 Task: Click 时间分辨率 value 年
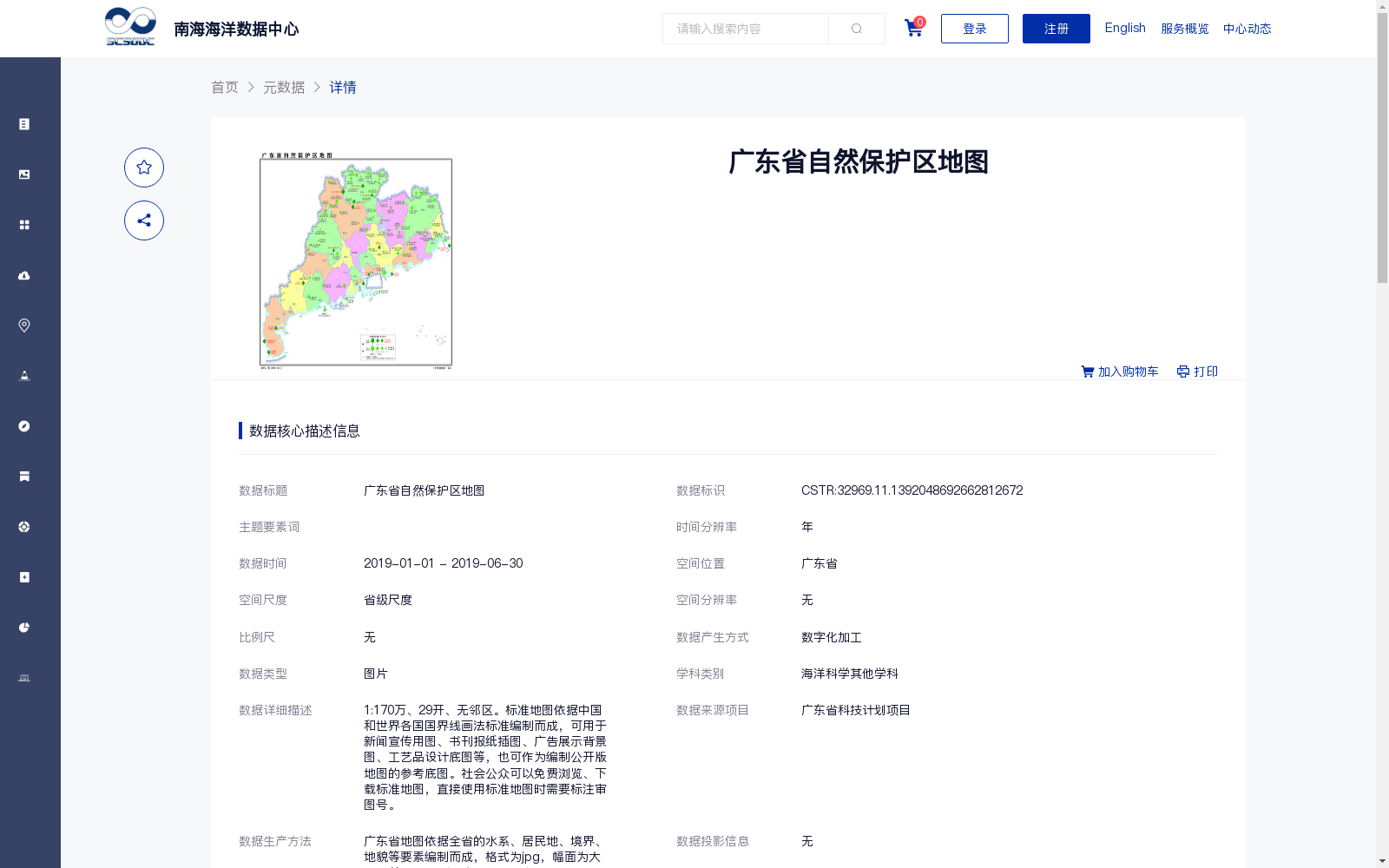(807, 527)
